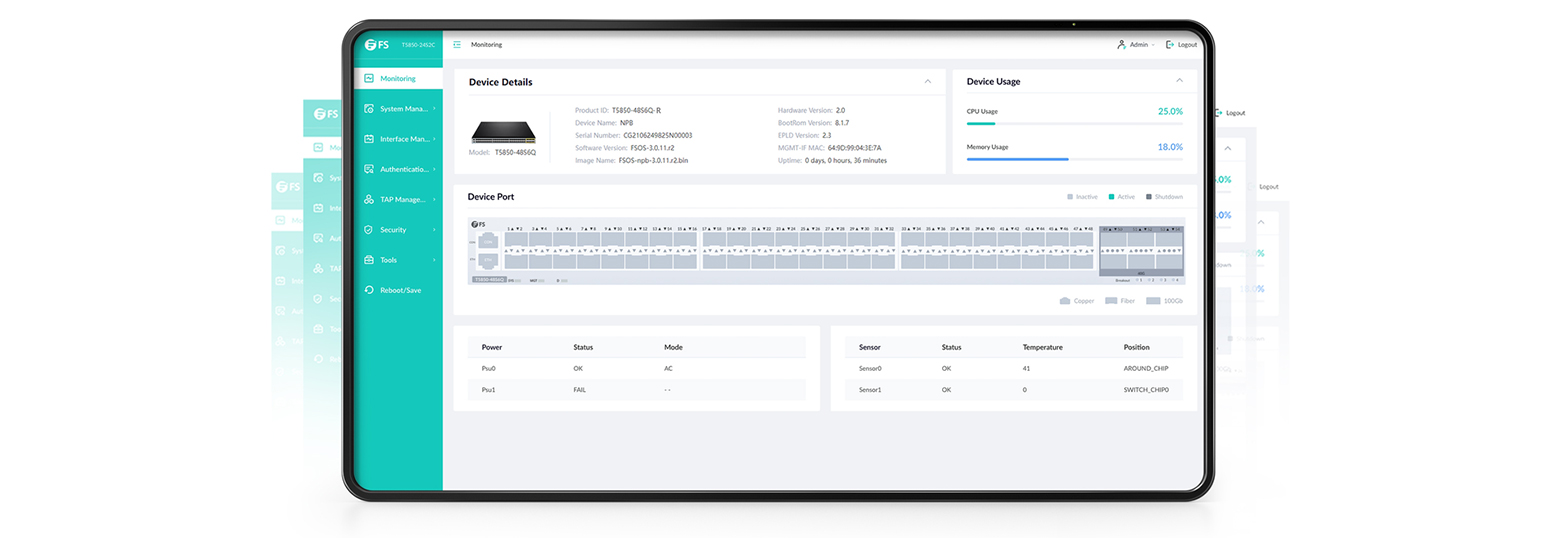Click the TS850-48S6Q label on port panel
Screen dimensions: 1560x557
point(488,281)
